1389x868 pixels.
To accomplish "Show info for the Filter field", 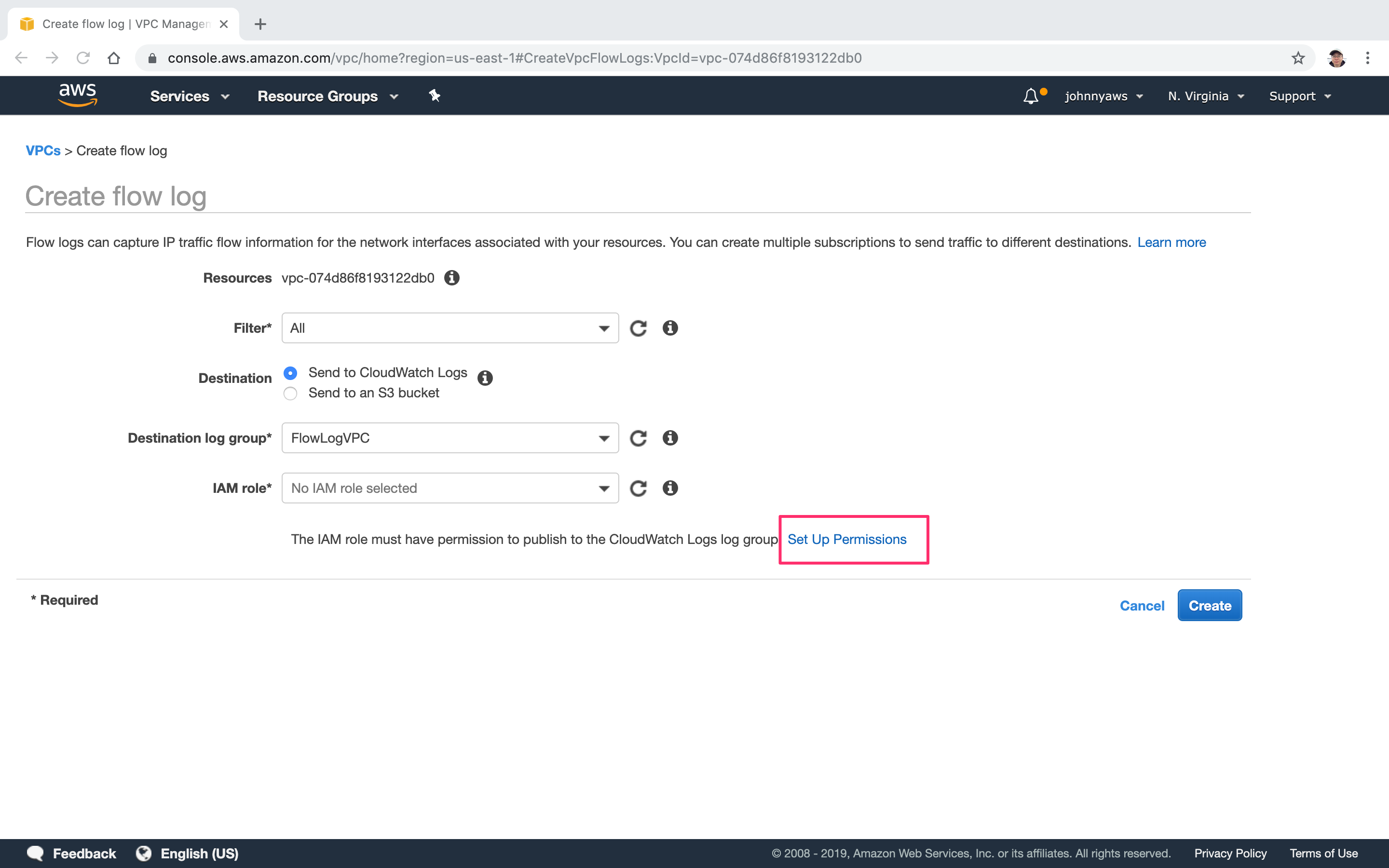I will pos(670,328).
